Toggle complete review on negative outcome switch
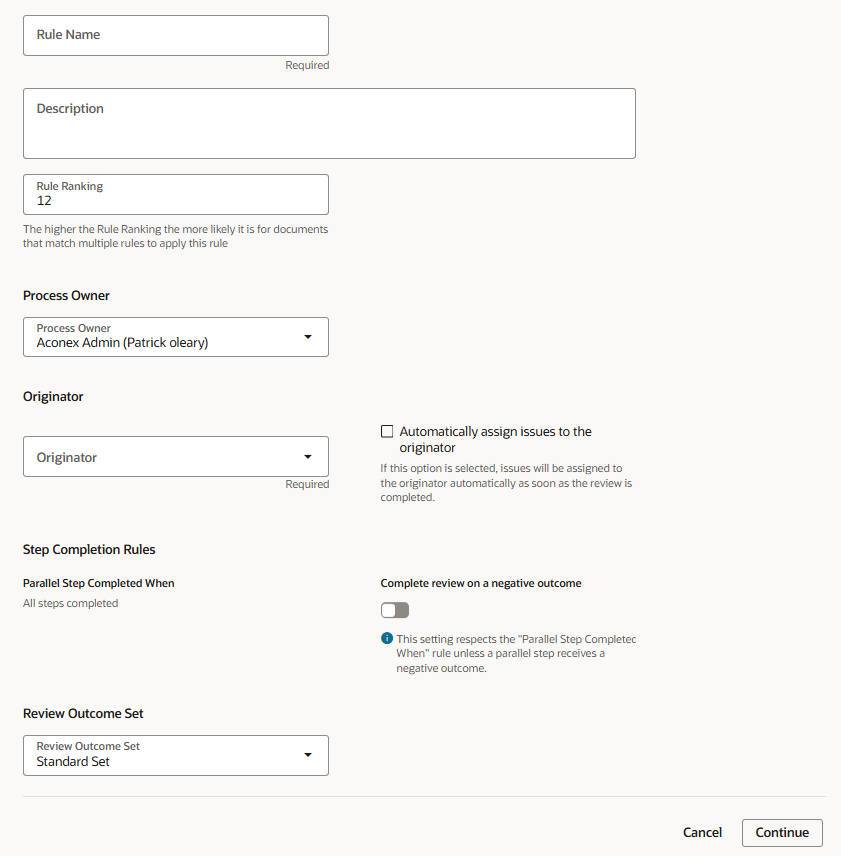 [x=395, y=610]
